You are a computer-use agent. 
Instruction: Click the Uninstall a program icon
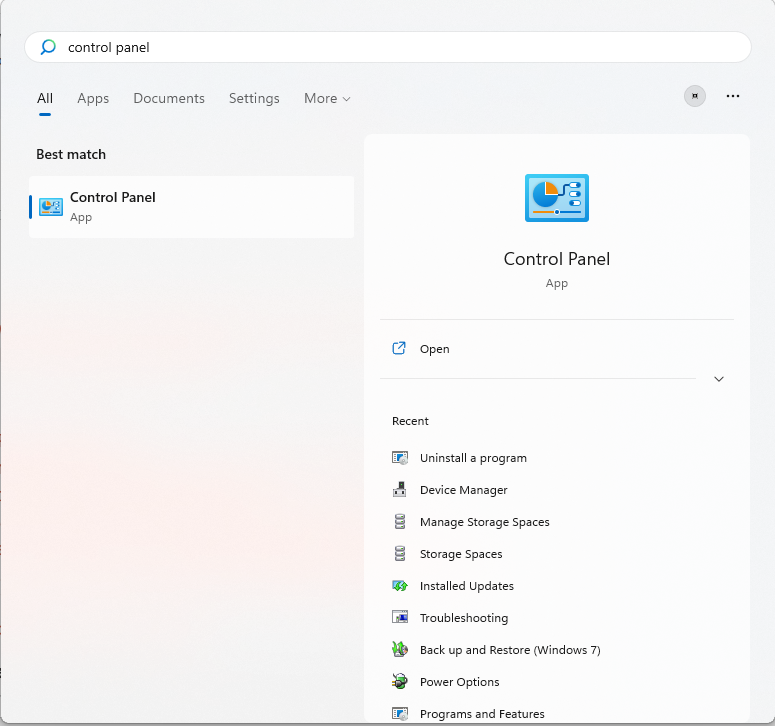(x=400, y=458)
